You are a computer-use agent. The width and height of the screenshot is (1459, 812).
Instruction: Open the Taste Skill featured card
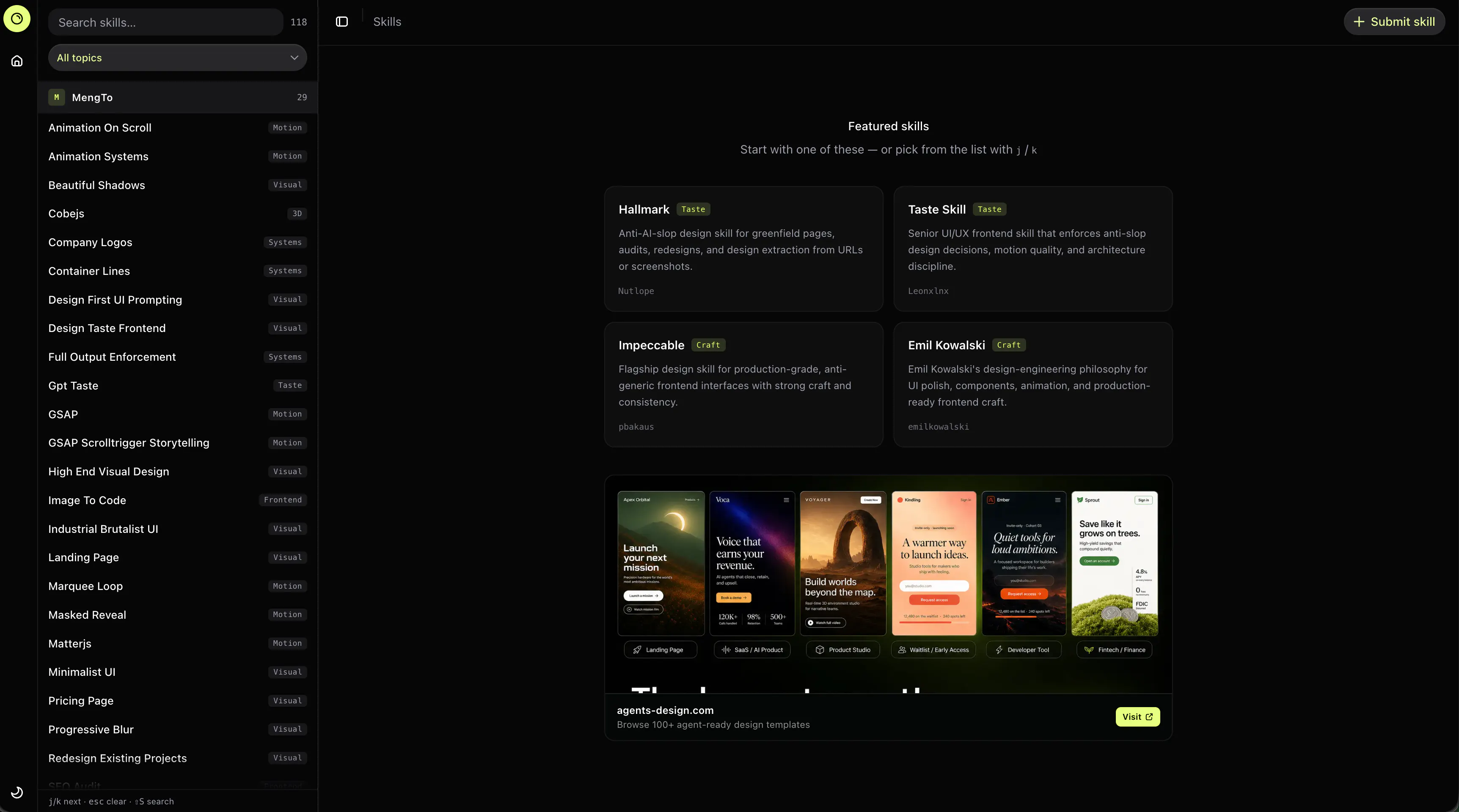[1033, 249]
